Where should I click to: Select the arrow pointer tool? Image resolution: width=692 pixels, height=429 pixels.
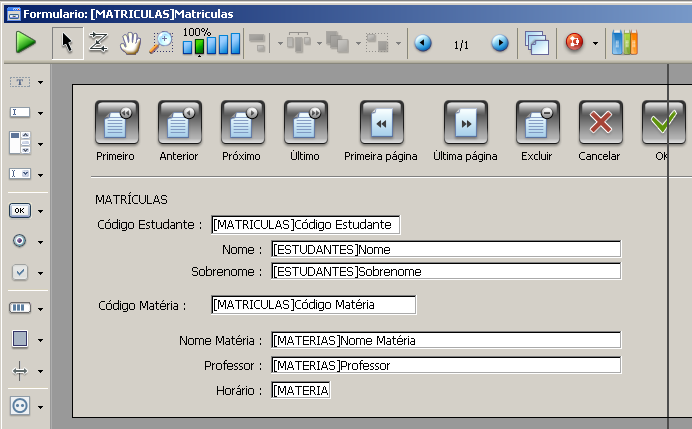coord(67,43)
